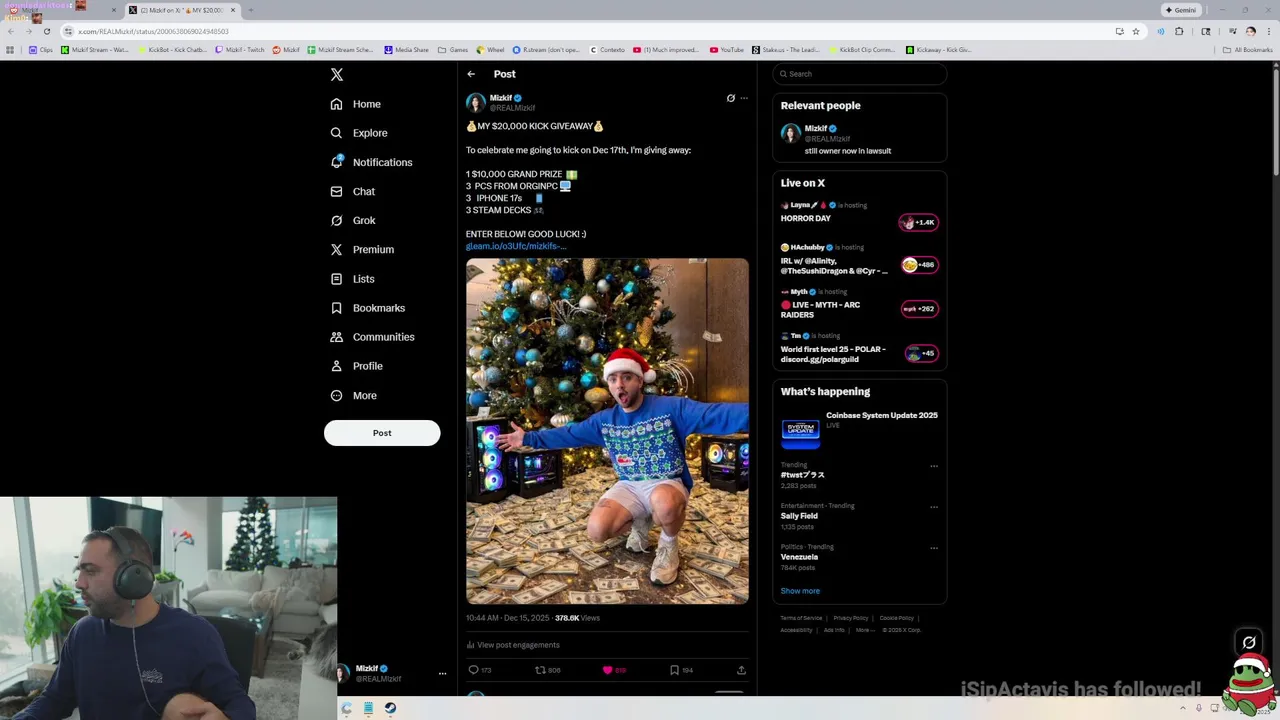Click Show more under What's happening
The image size is (1280, 720).
[x=800, y=591]
